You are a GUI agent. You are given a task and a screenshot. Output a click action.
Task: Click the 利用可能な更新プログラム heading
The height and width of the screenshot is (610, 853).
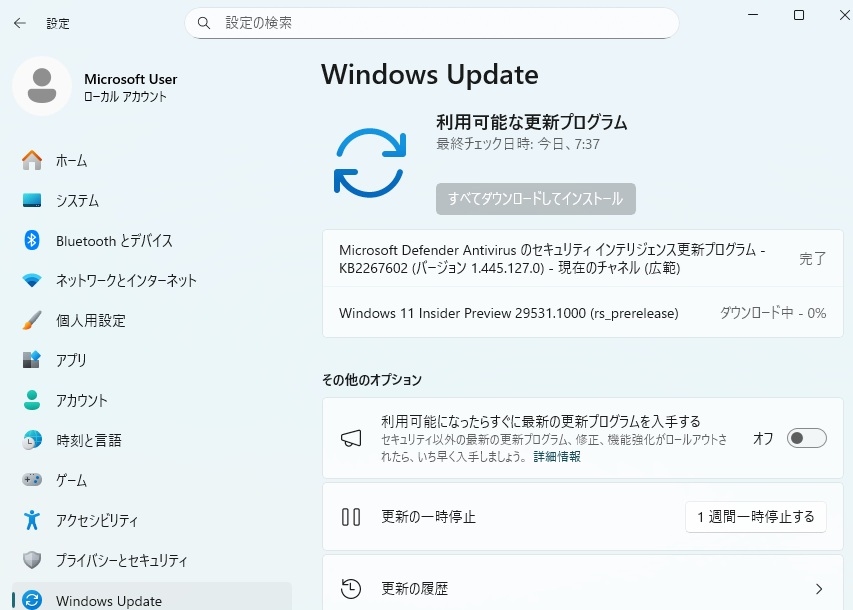point(531,122)
